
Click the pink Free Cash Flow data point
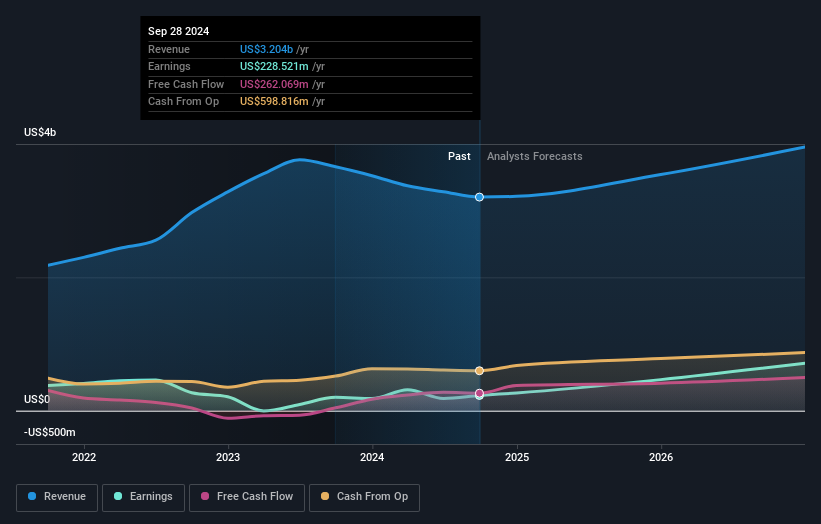pyautogui.click(x=479, y=393)
